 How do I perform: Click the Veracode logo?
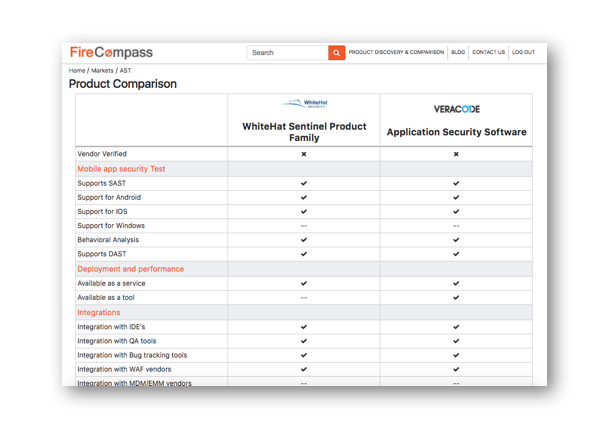coord(457,109)
